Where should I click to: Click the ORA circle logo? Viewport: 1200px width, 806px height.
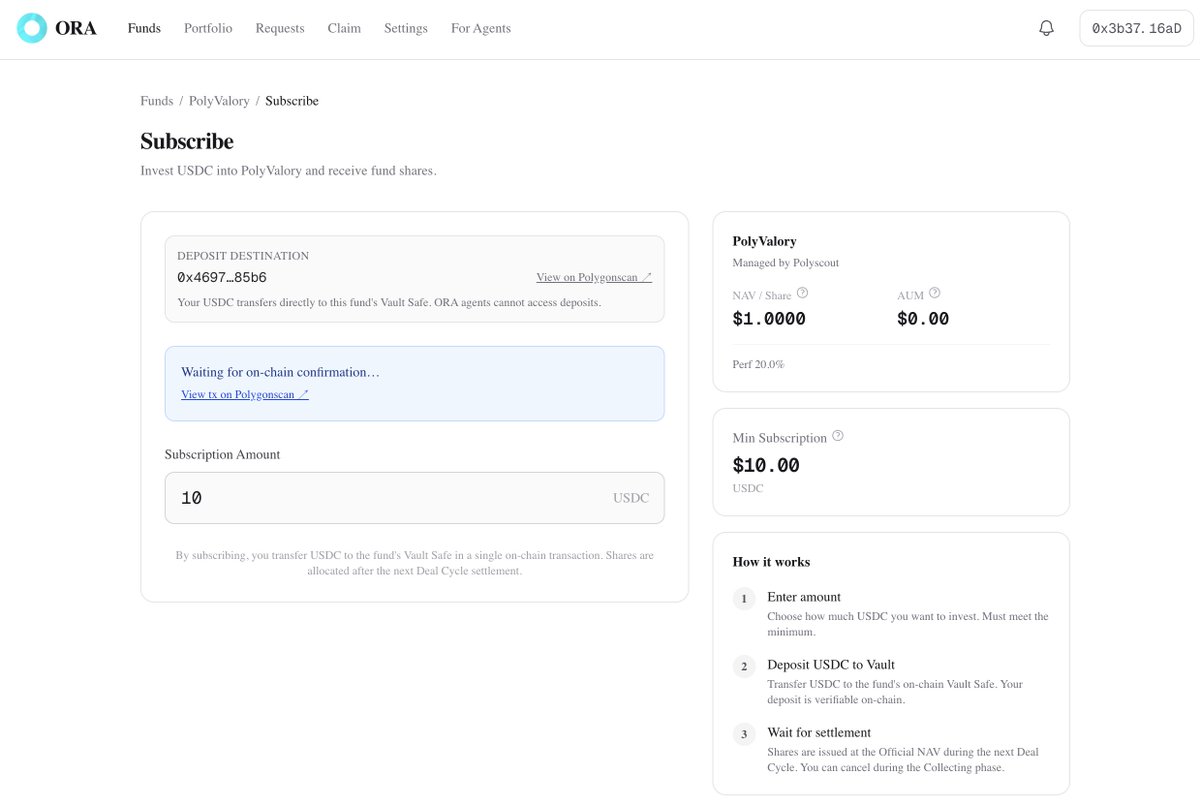tap(32, 28)
